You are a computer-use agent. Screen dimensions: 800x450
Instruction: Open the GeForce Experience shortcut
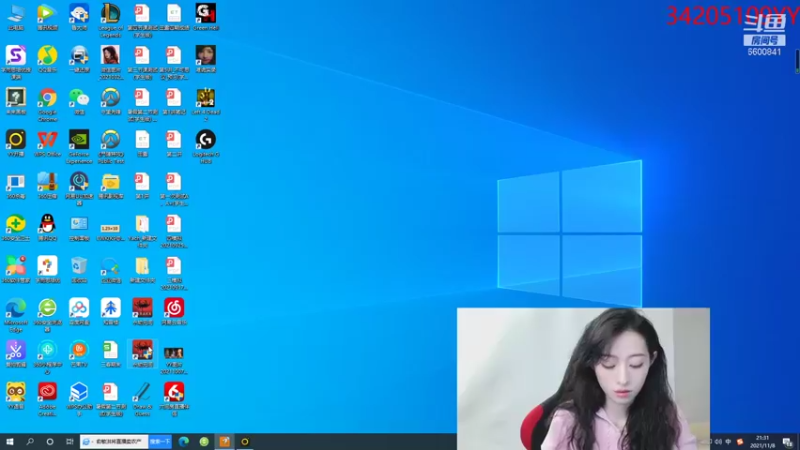point(79,147)
